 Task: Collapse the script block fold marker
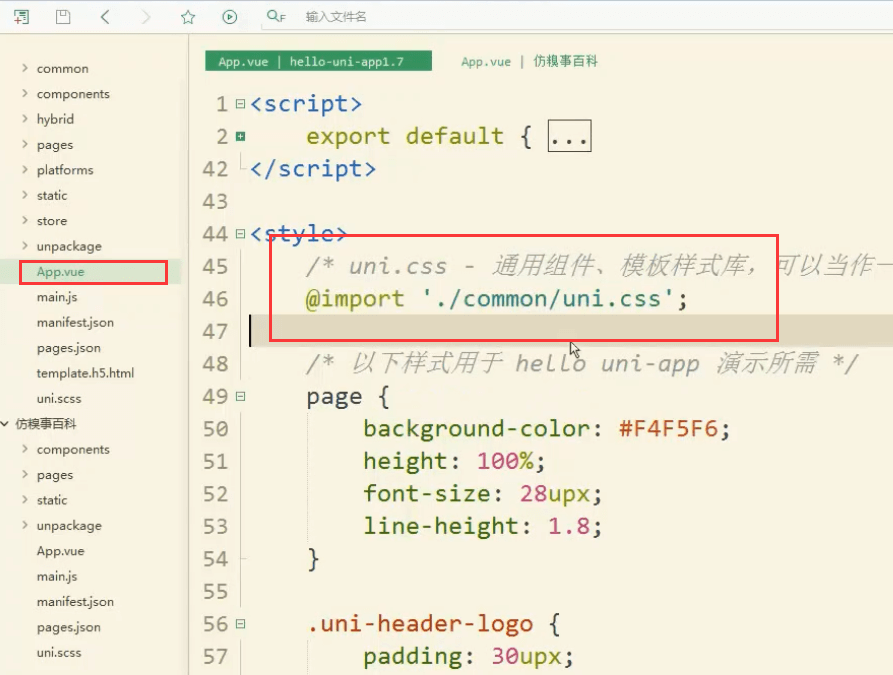(240, 104)
